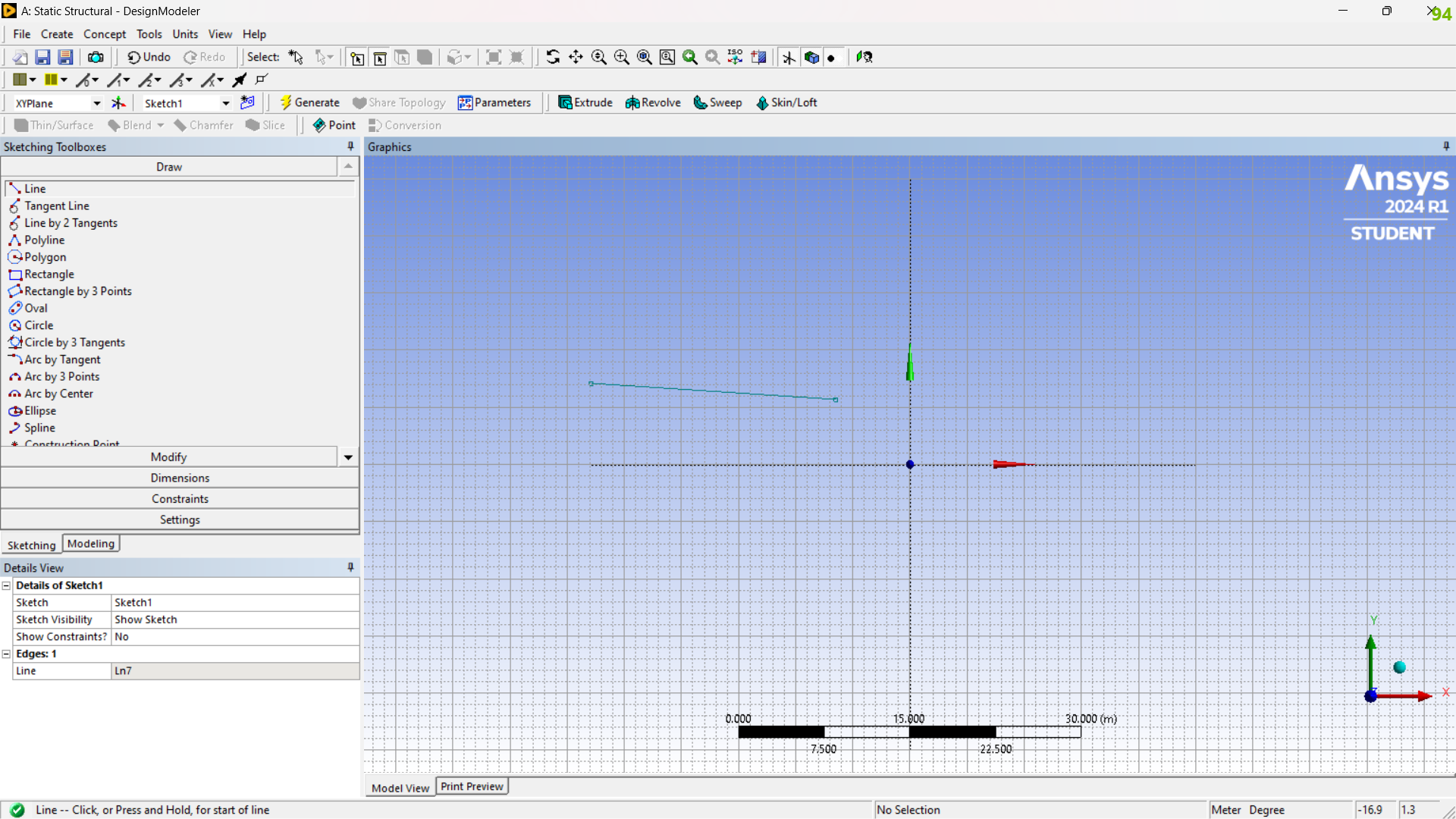This screenshot has height=819, width=1456.
Task: Click the image capture camera icon
Action: coord(96,57)
